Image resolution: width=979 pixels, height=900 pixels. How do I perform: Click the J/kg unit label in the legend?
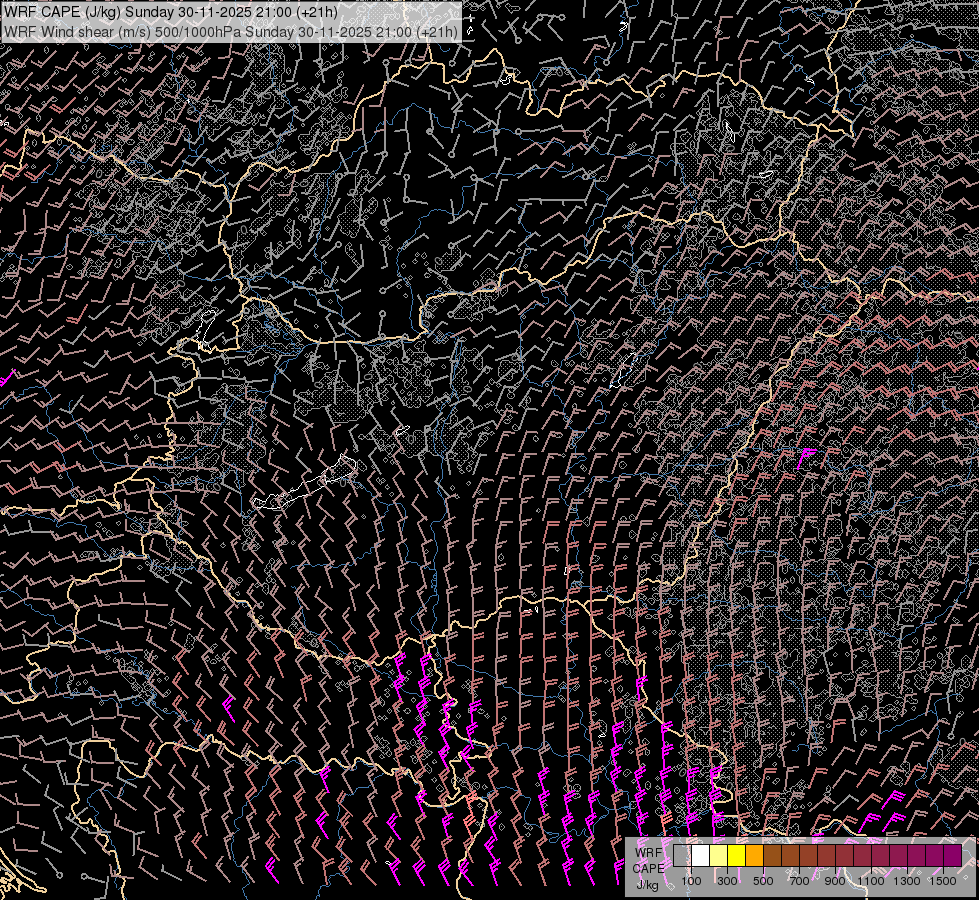tap(647, 884)
